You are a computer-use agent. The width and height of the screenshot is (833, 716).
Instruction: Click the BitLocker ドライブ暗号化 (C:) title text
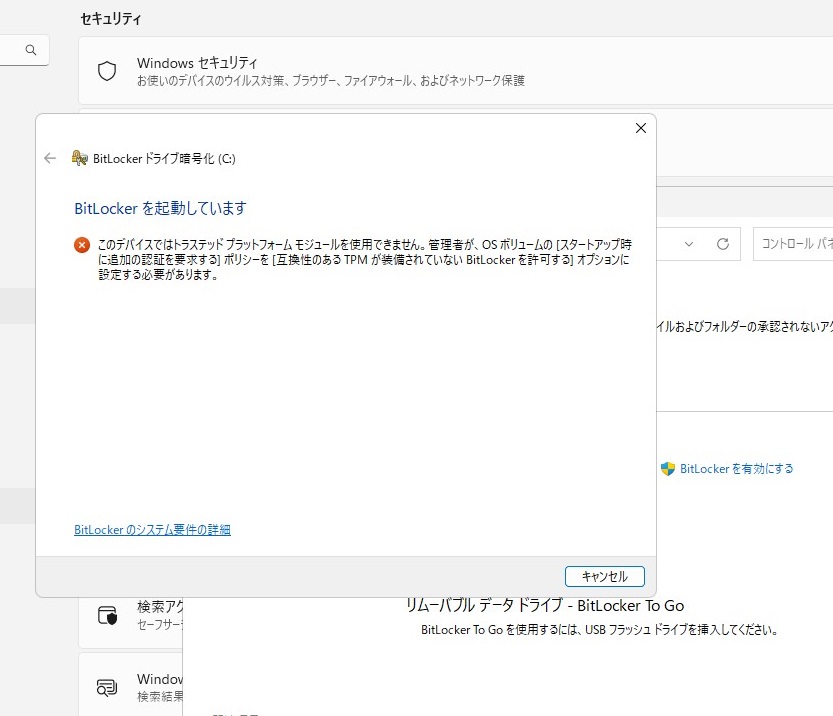(164, 158)
